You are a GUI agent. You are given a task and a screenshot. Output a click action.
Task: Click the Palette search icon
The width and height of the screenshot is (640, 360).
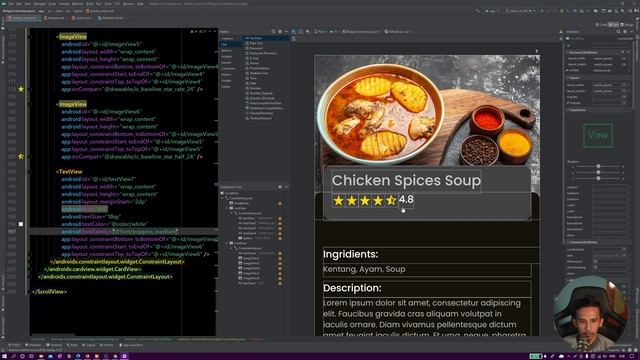click(273, 31)
